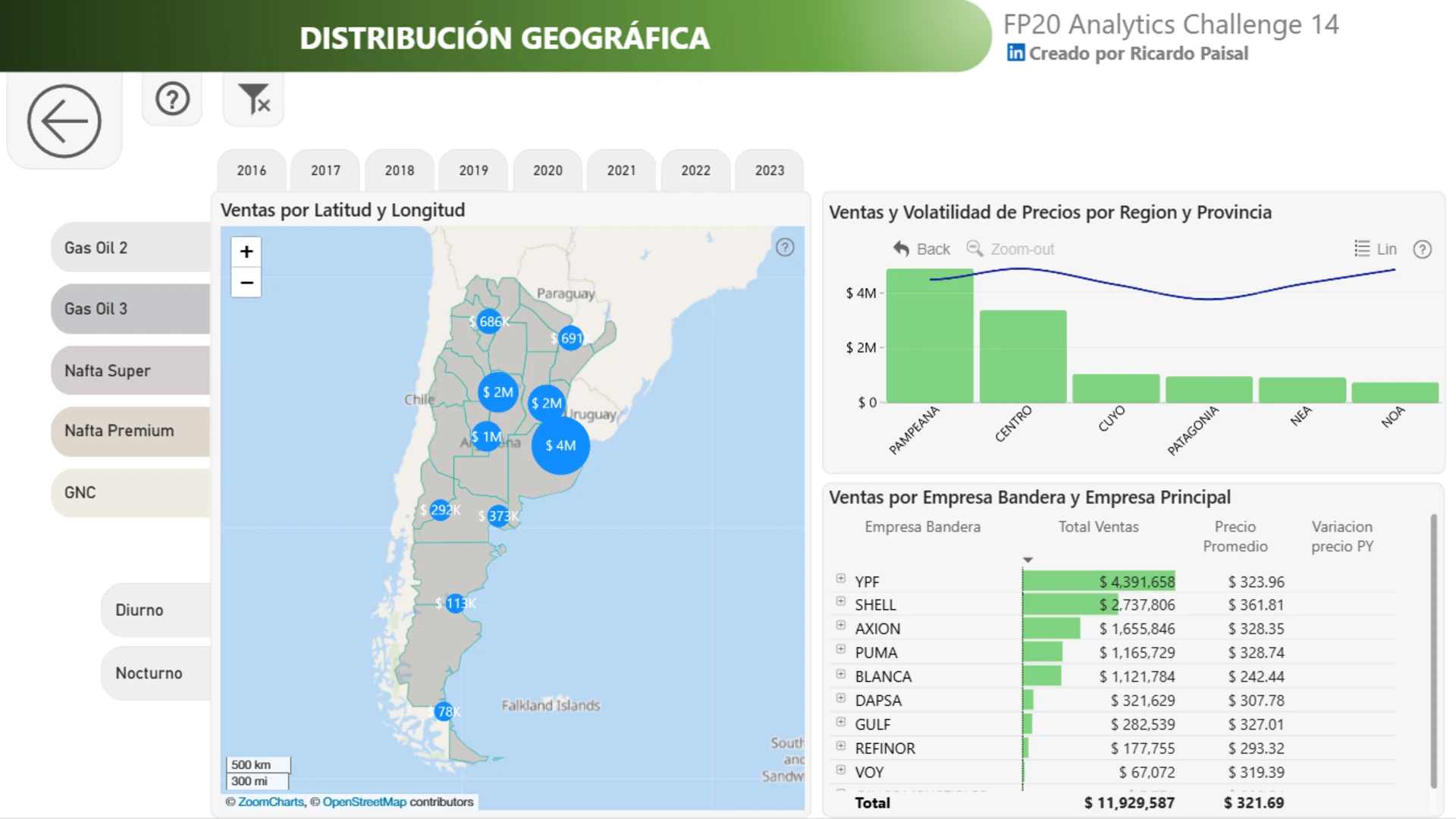Toggle the Lin scale list icon
1456x819 pixels.
click(1362, 249)
